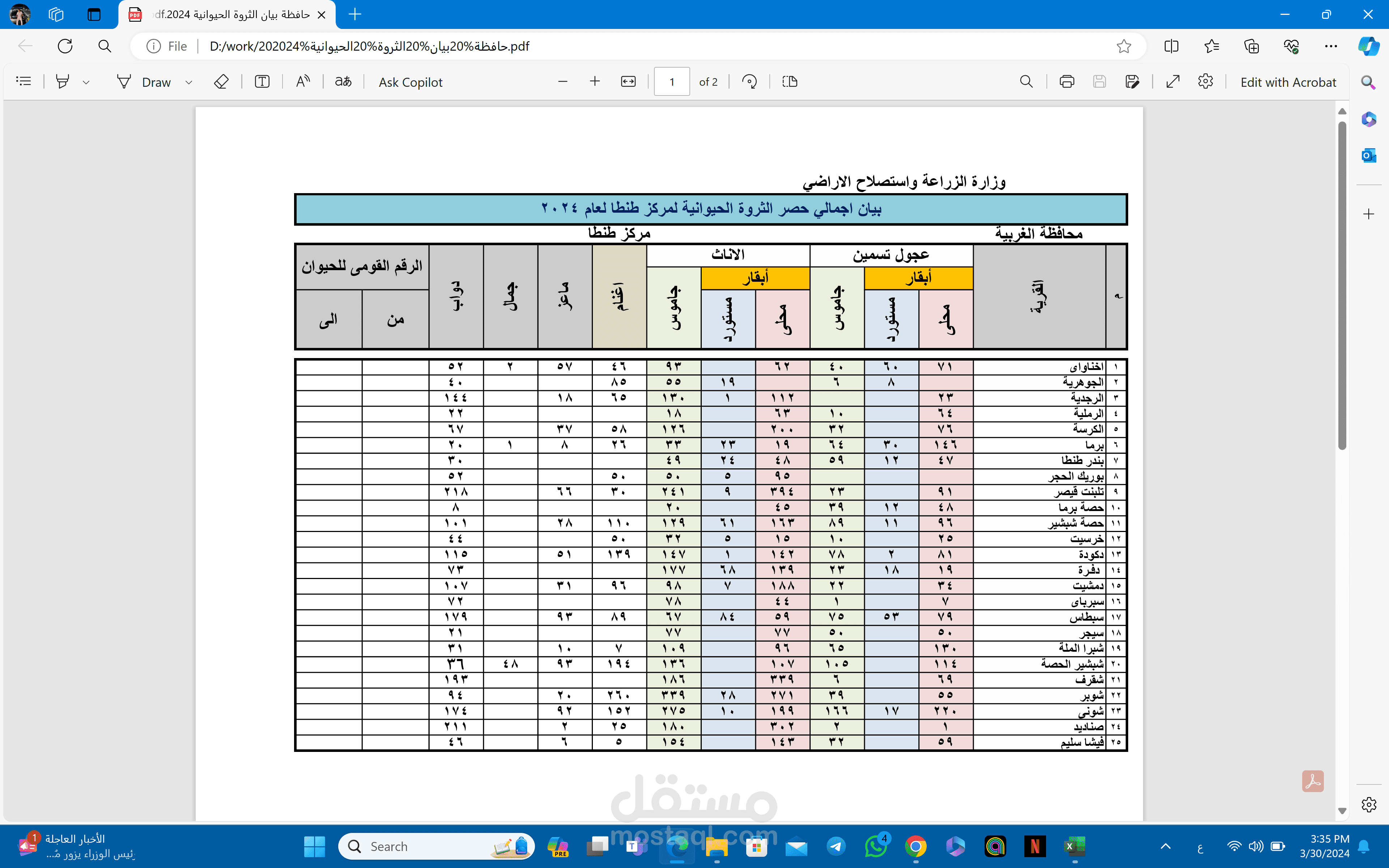Open Microsoft 365 sidebar app
Screen dimensions: 1389x868
tap(1368, 119)
